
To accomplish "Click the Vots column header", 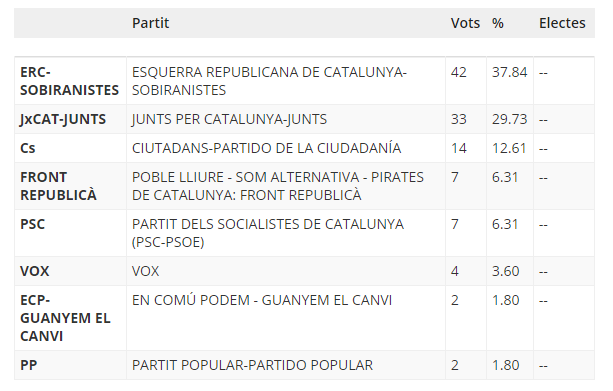I will coord(465,23).
